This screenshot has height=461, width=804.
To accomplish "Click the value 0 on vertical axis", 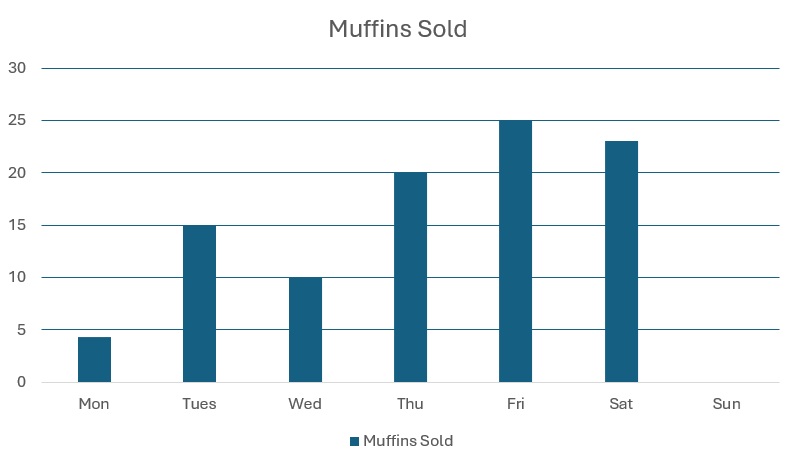I will point(22,382).
